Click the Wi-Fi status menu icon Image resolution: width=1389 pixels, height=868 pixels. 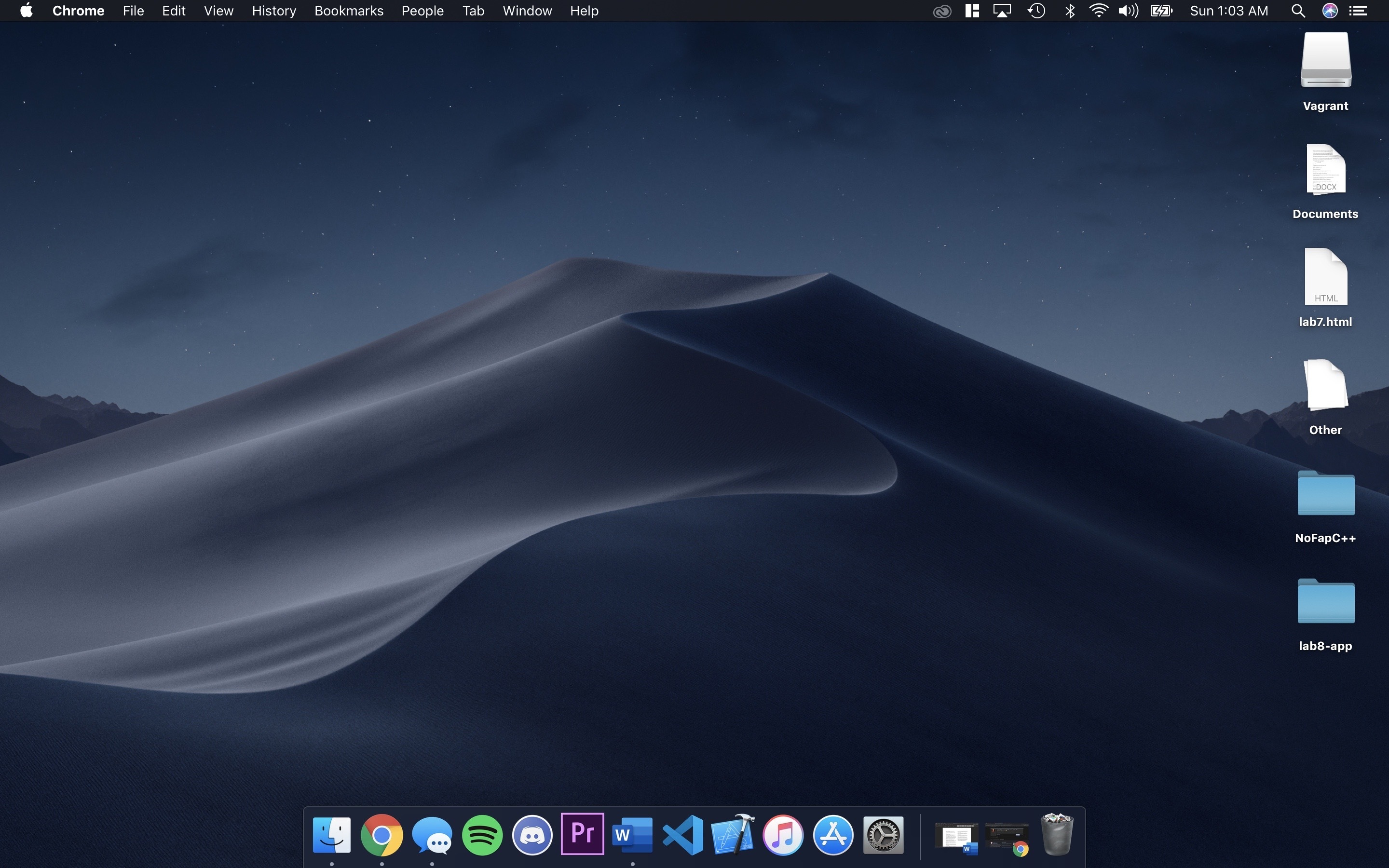(1098, 11)
